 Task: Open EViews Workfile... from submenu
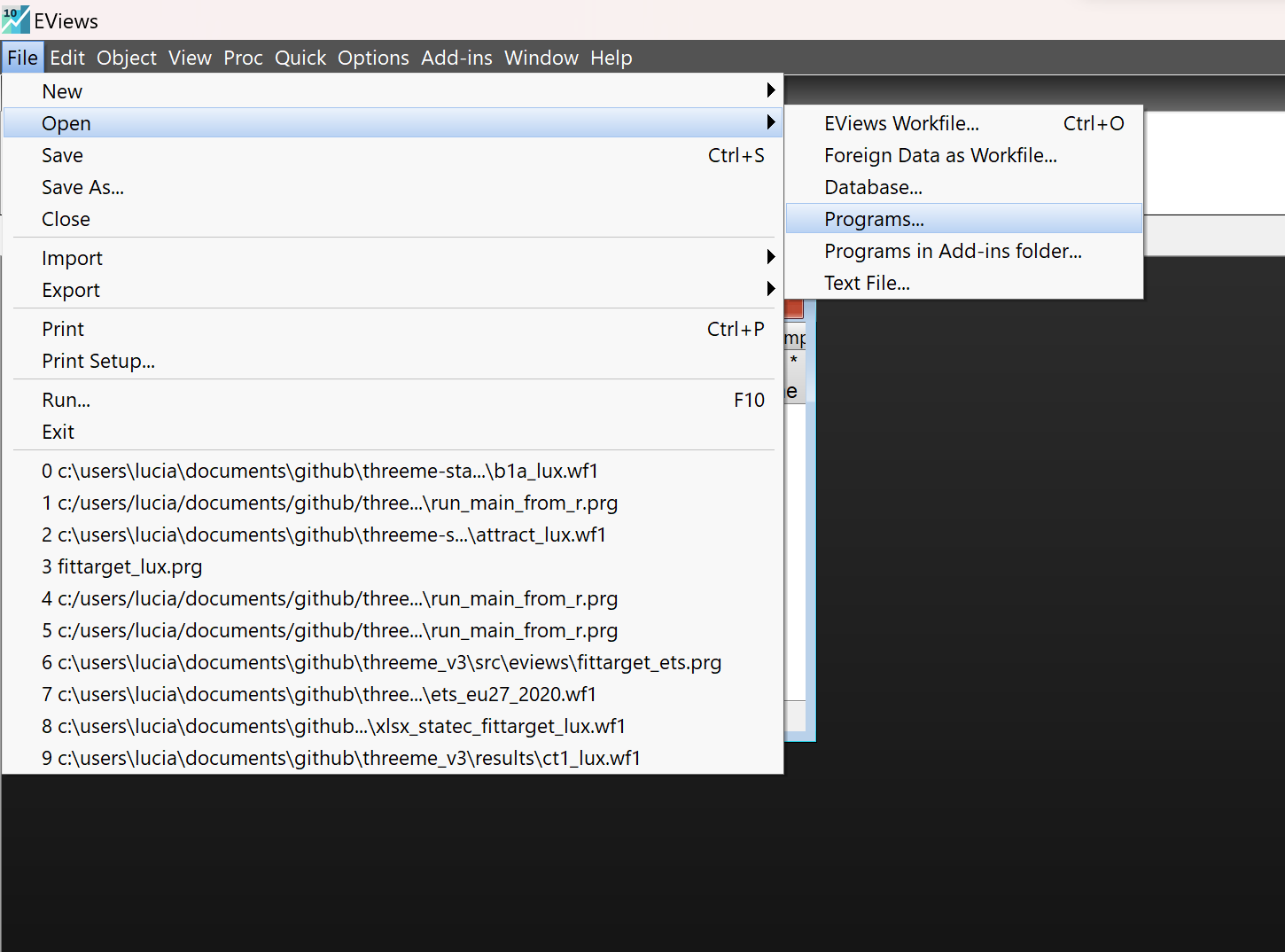pyautogui.click(x=964, y=123)
